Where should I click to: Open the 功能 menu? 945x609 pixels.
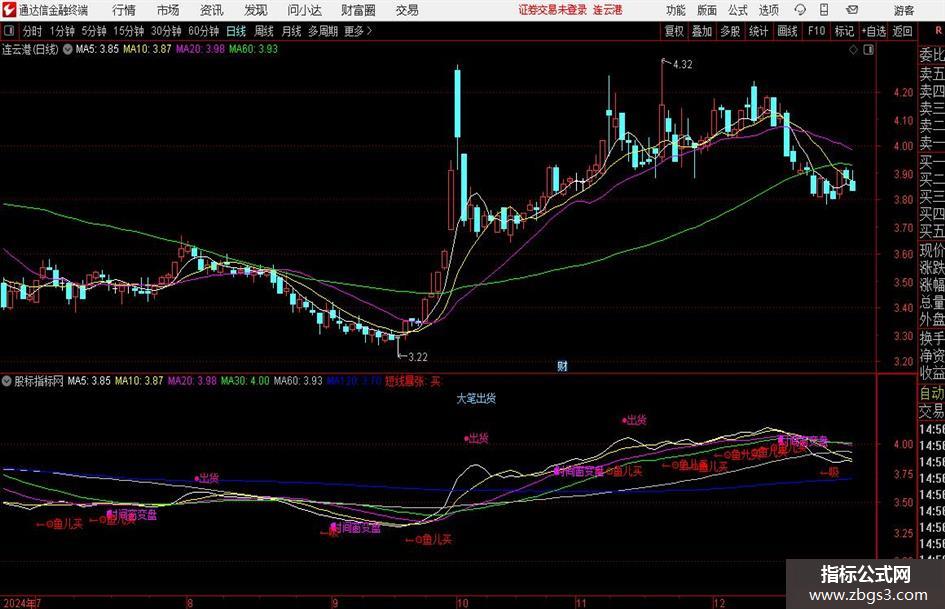[676, 10]
